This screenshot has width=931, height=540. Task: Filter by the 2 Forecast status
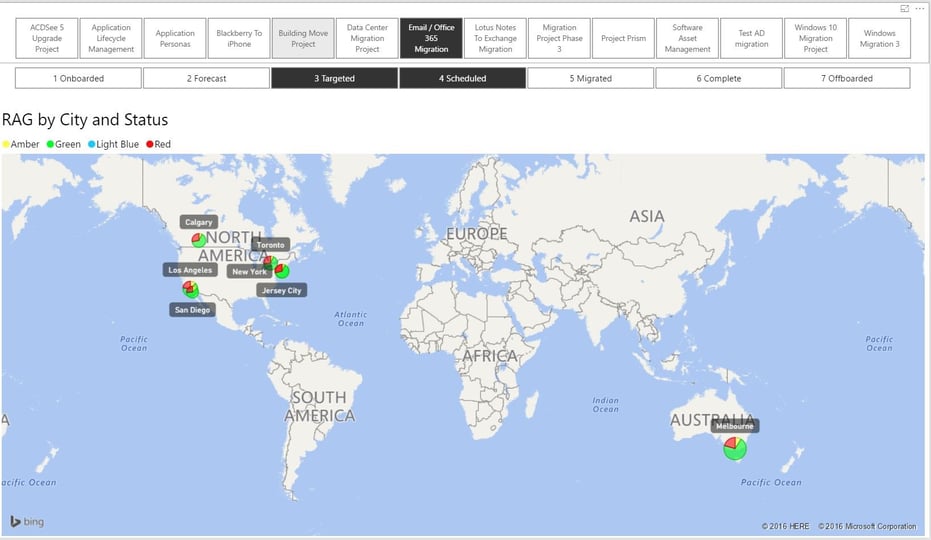pyautogui.click(x=206, y=78)
